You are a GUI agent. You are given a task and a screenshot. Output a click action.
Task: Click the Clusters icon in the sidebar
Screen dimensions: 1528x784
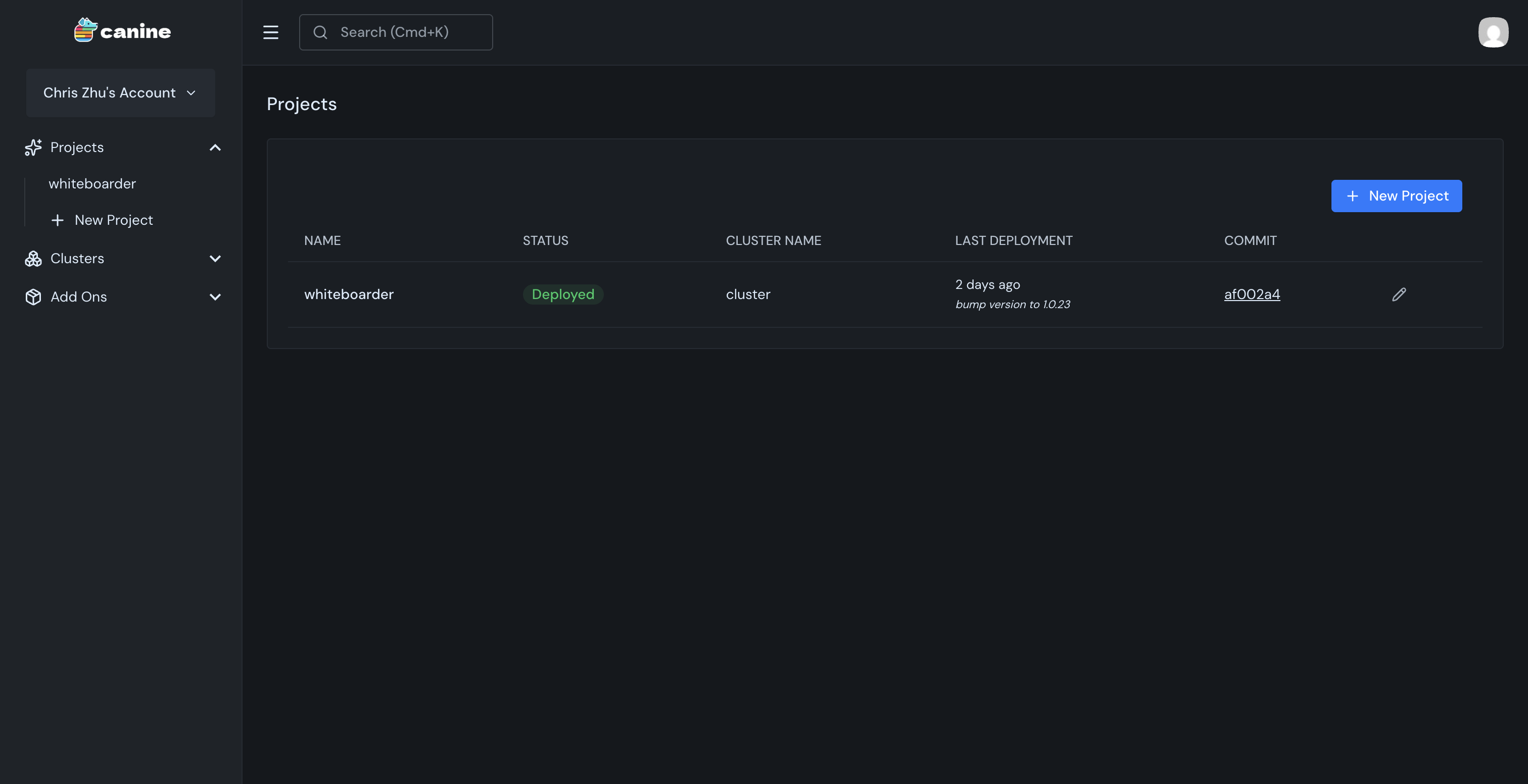[x=33, y=259]
